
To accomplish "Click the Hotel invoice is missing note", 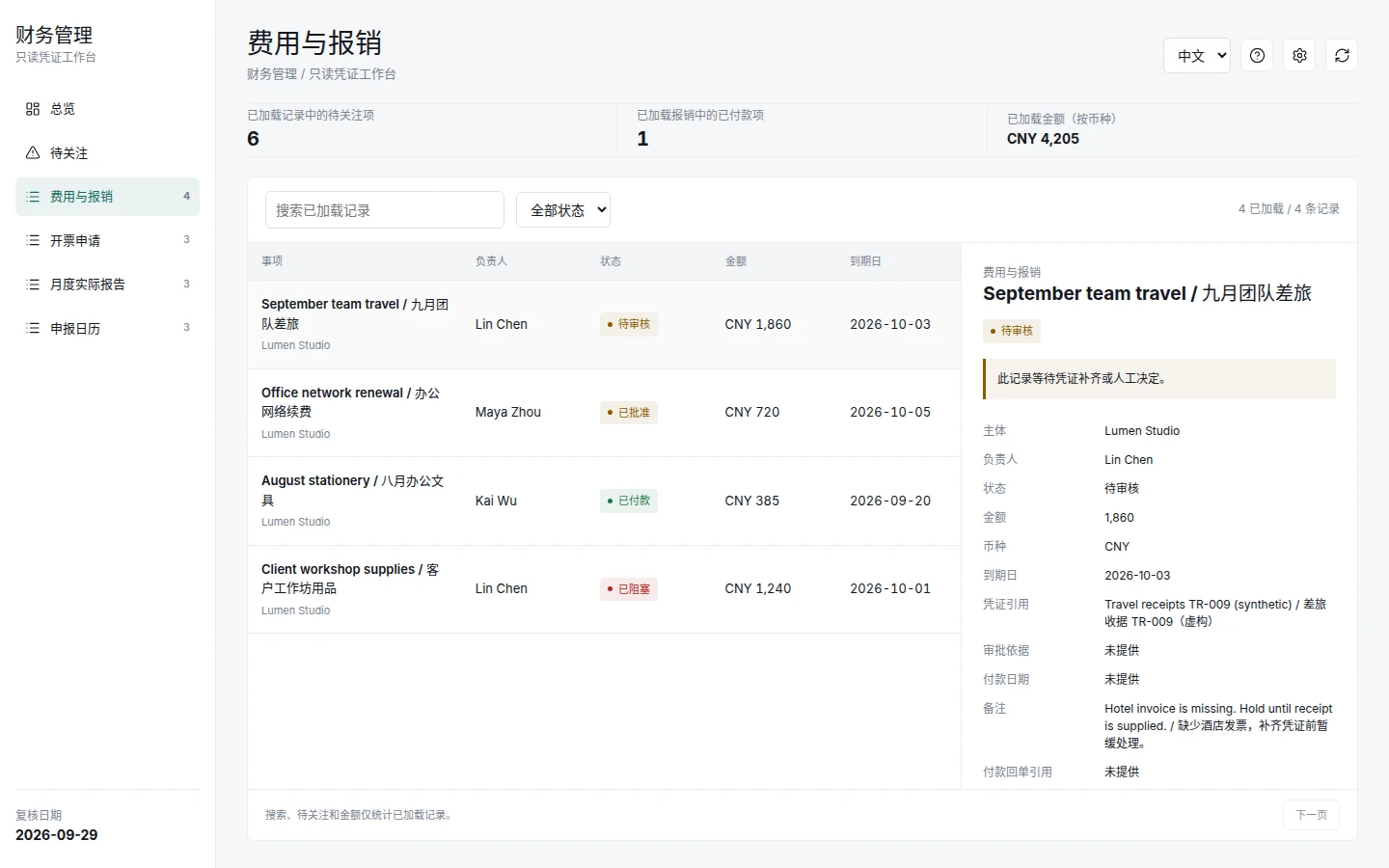I will point(1218,726).
